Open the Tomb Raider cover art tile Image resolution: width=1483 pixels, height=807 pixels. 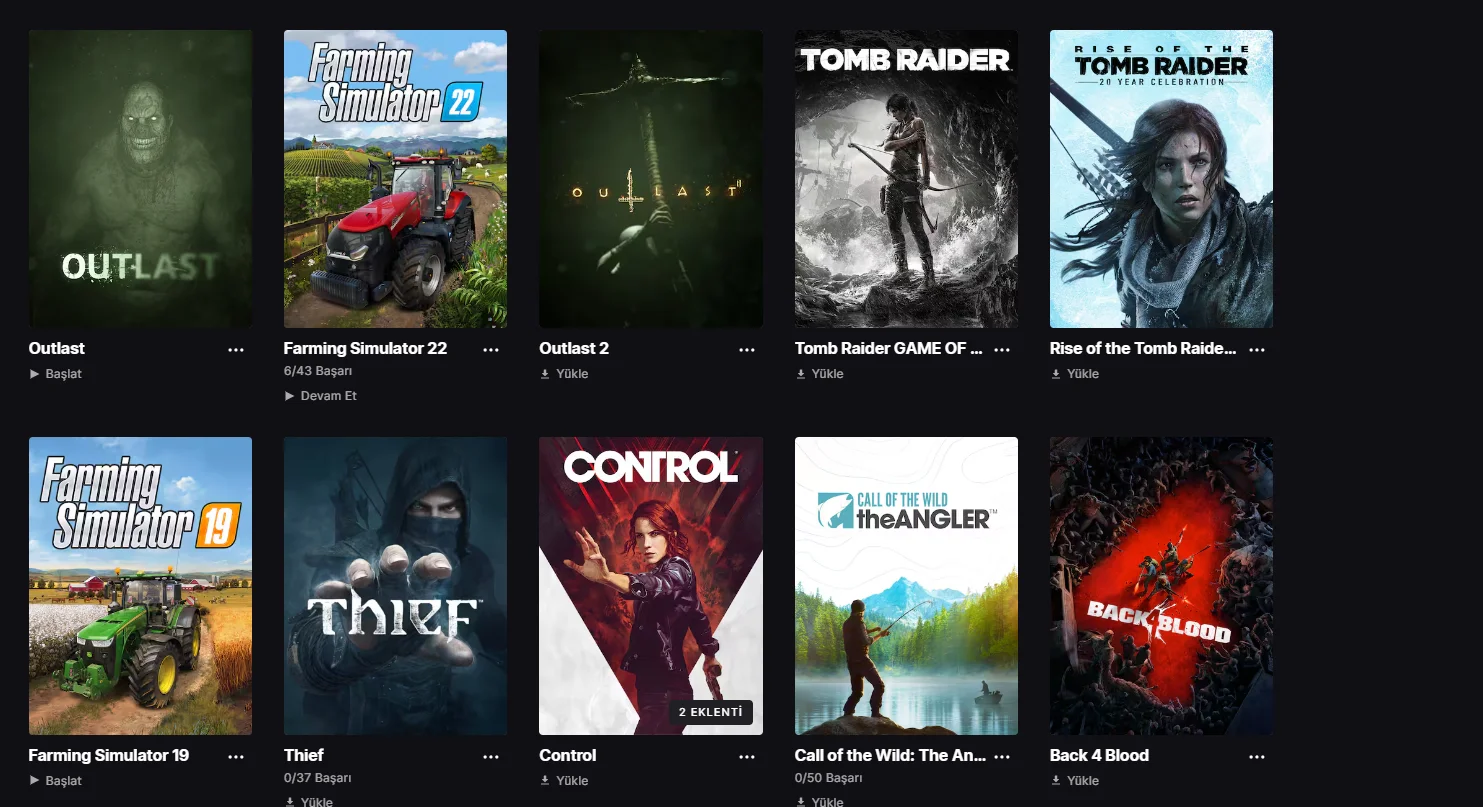point(906,179)
